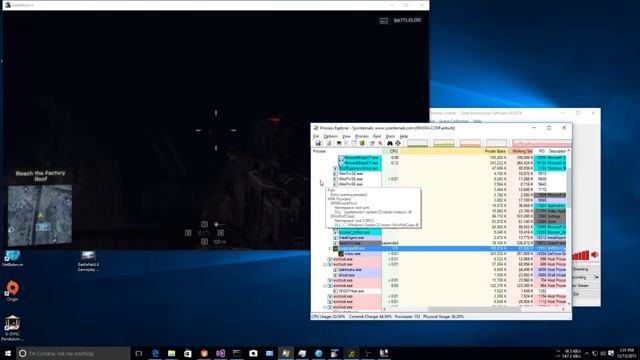
Task: Open Visual Studio from the taskbar
Action: click(x=220, y=353)
